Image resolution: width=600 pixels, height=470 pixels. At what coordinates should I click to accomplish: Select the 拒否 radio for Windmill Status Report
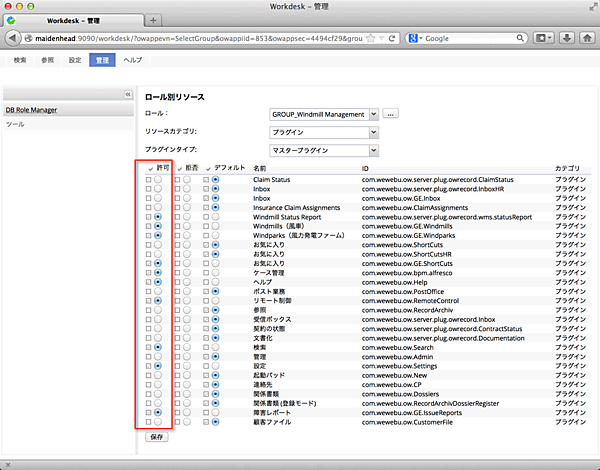click(187, 216)
